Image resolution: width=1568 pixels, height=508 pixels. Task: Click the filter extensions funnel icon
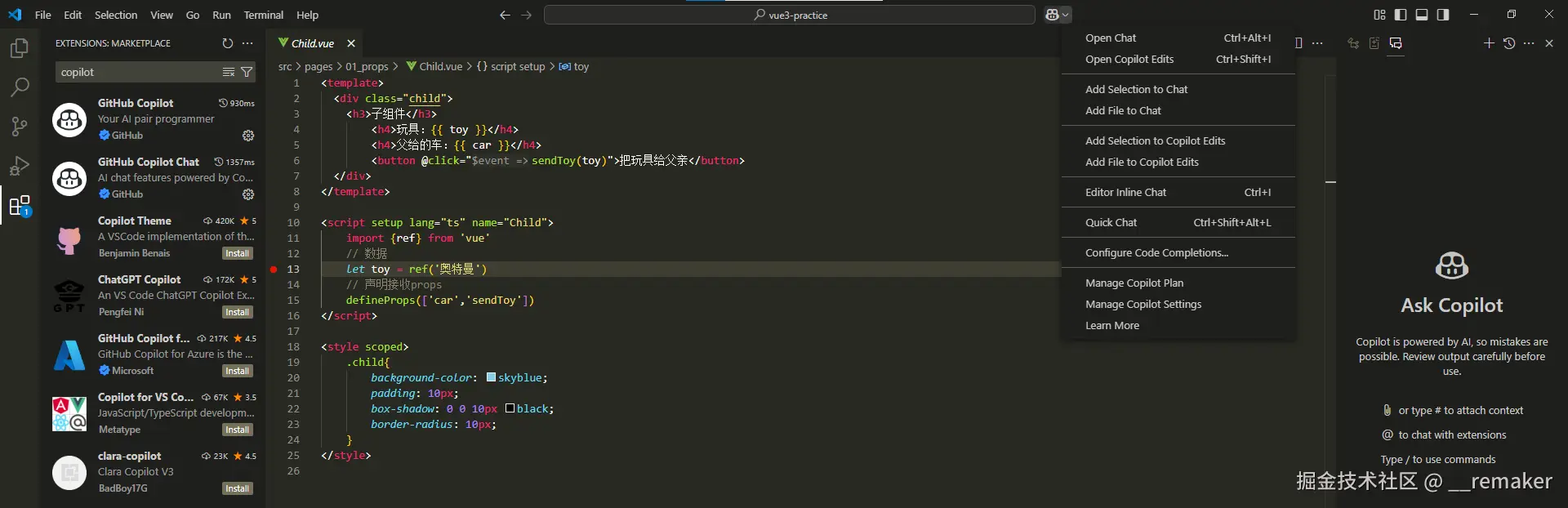click(247, 73)
